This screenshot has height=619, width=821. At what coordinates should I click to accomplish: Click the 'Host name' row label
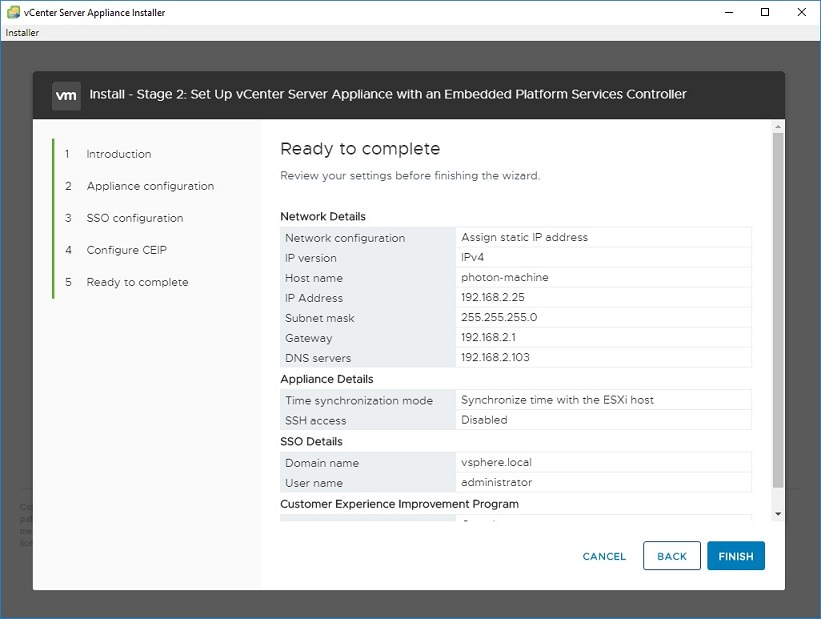click(x=314, y=278)
